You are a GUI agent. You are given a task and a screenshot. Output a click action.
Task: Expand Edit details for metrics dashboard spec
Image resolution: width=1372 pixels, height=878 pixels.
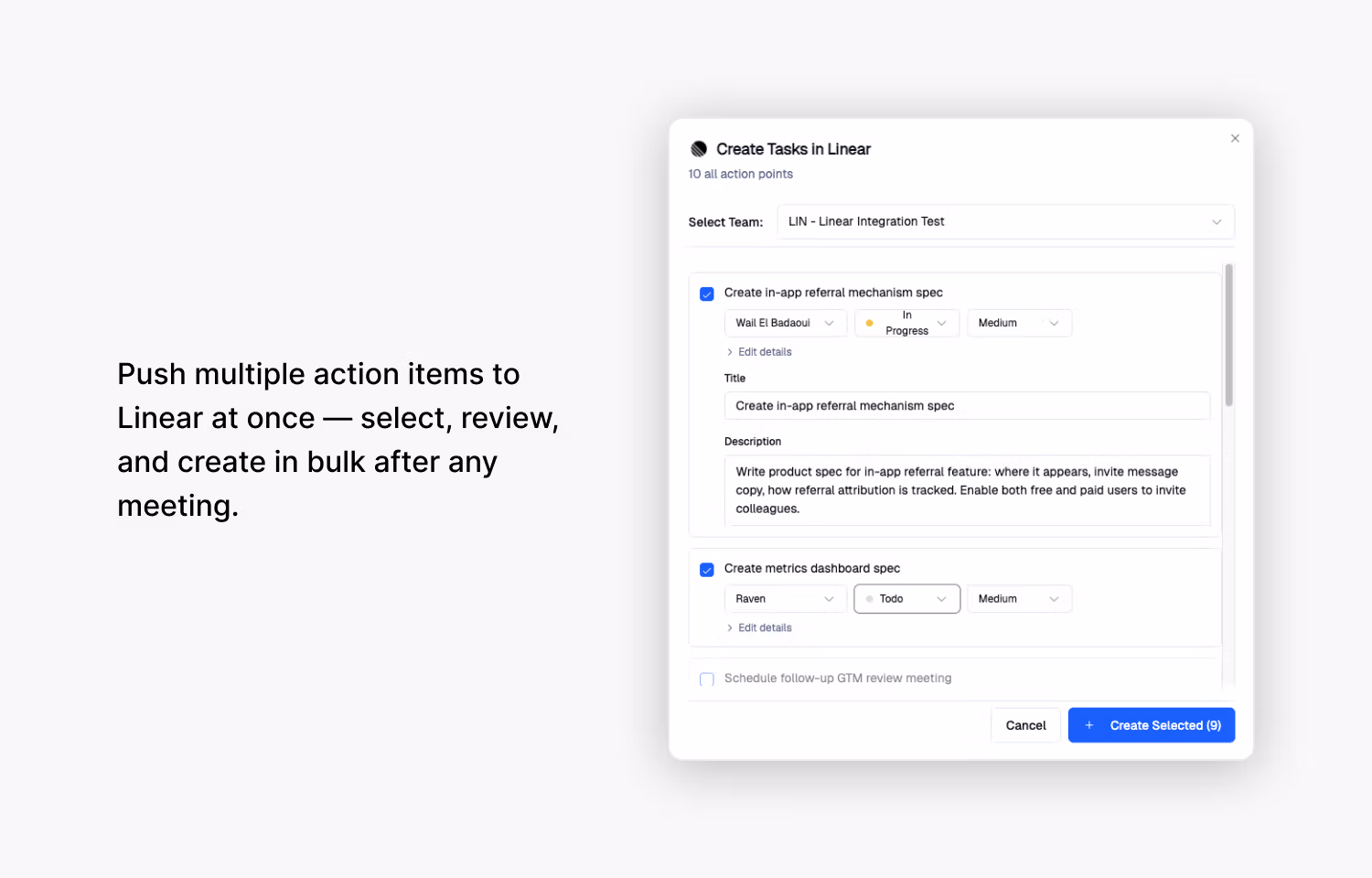click(765, 627)
